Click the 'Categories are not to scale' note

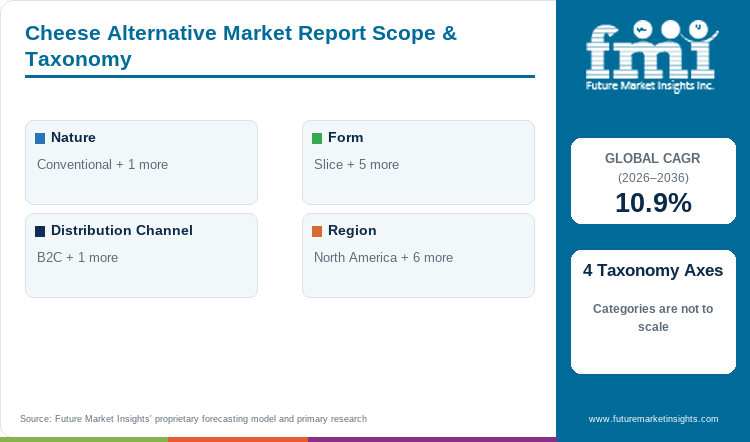click(x=653, y=318)
